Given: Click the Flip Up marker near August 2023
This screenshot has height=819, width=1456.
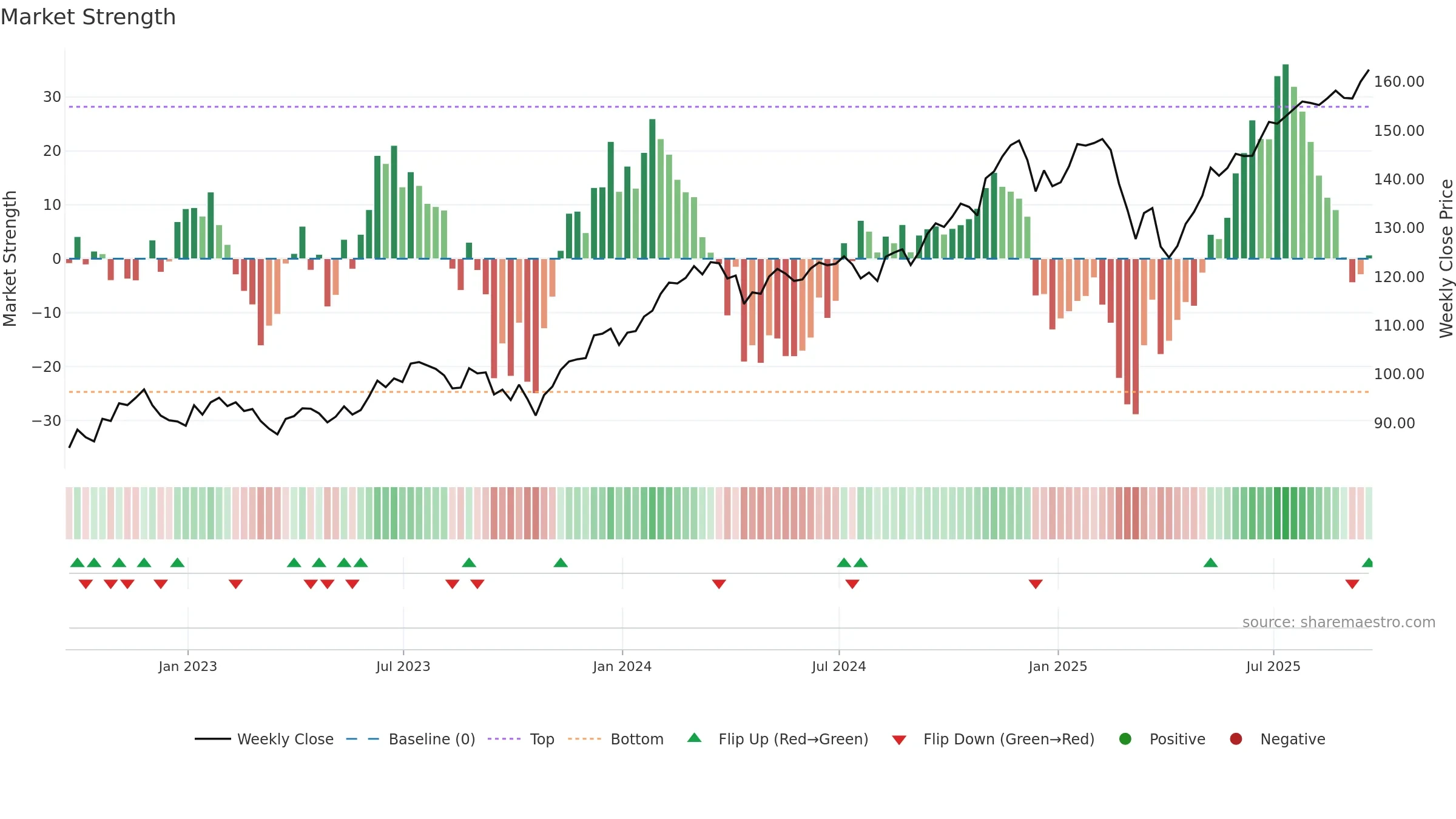Looking at the screenshot, I should [x=469, y=562].
